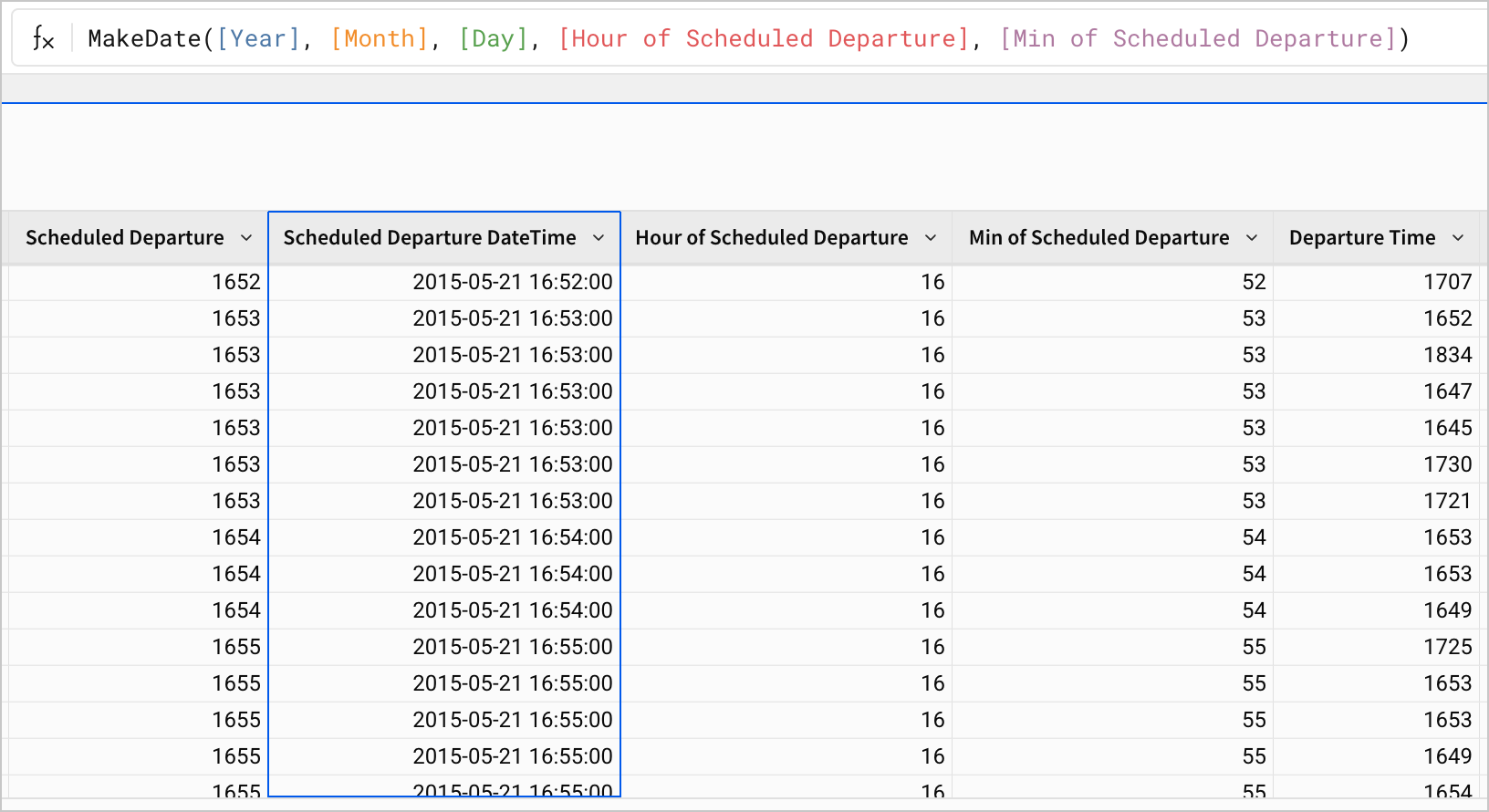
Task: Click [Min of Scheduled Departure] in the formula
Action: pos(1198,39)
